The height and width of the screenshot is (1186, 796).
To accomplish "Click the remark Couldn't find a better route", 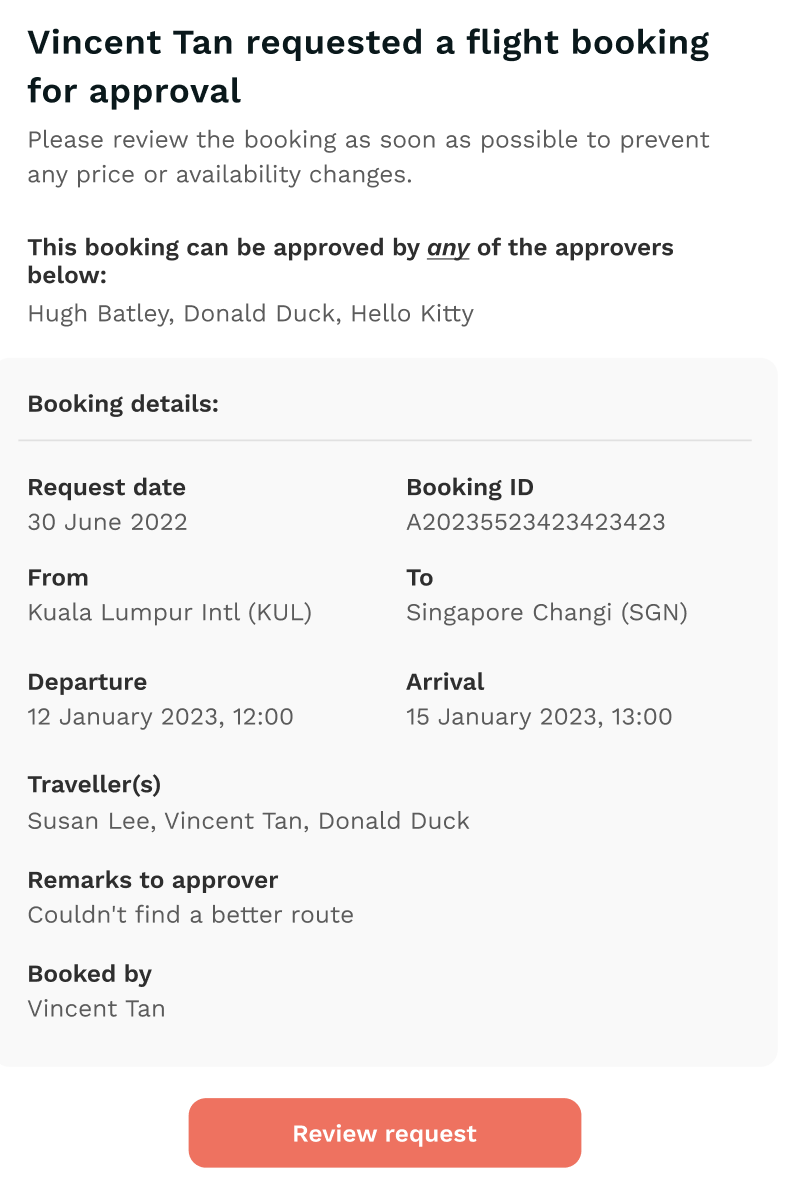I will (191, 914).
